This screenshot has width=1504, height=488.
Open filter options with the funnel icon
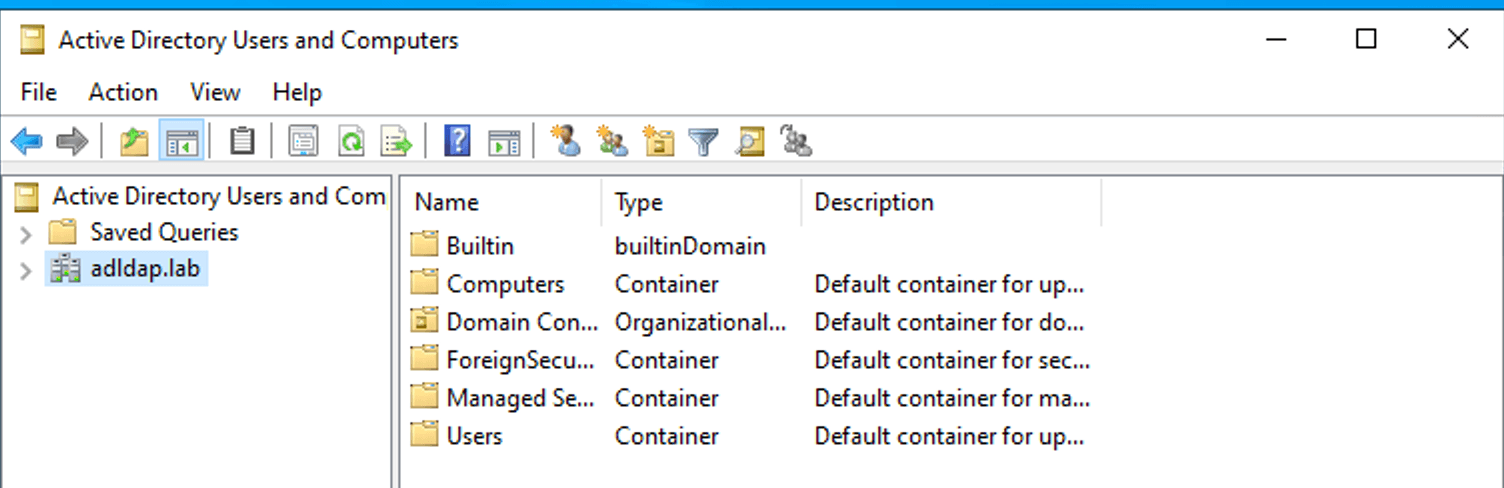tap(704, 141)
